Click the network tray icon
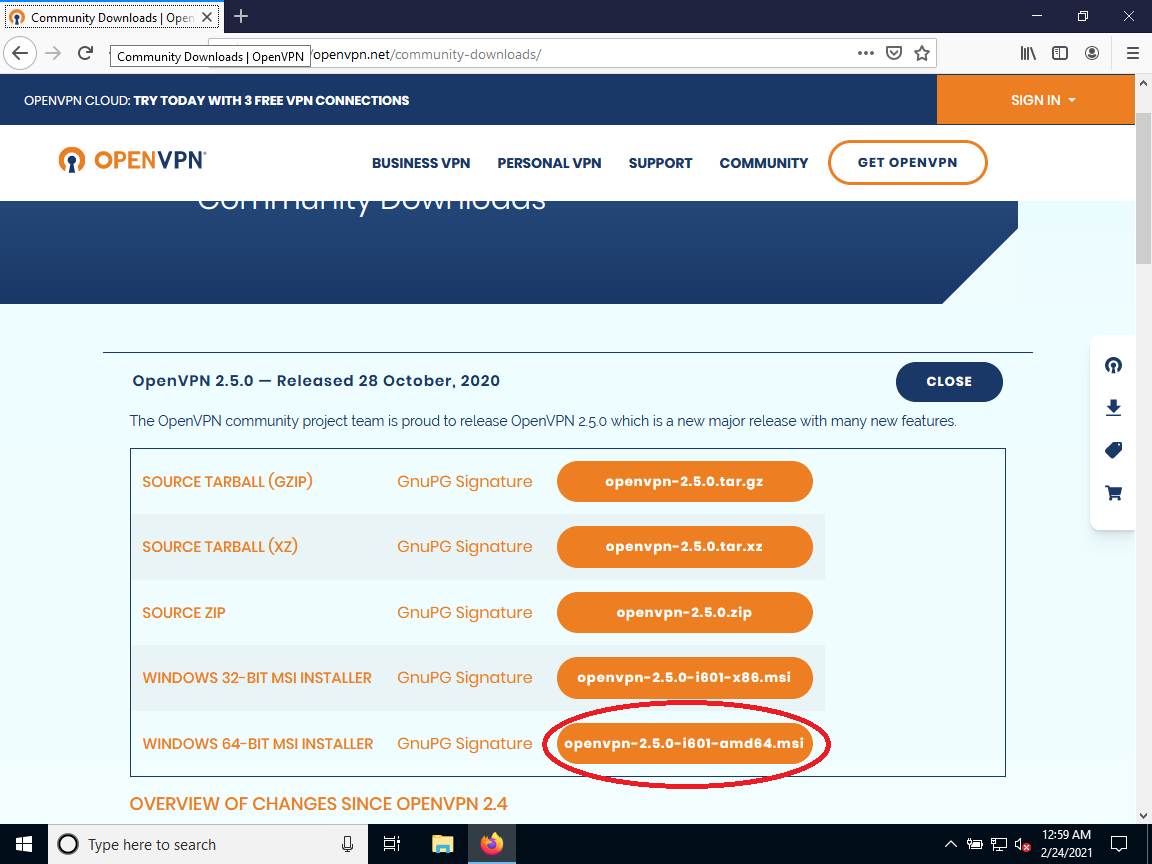The image size is (1152, 864). (998, 844)
